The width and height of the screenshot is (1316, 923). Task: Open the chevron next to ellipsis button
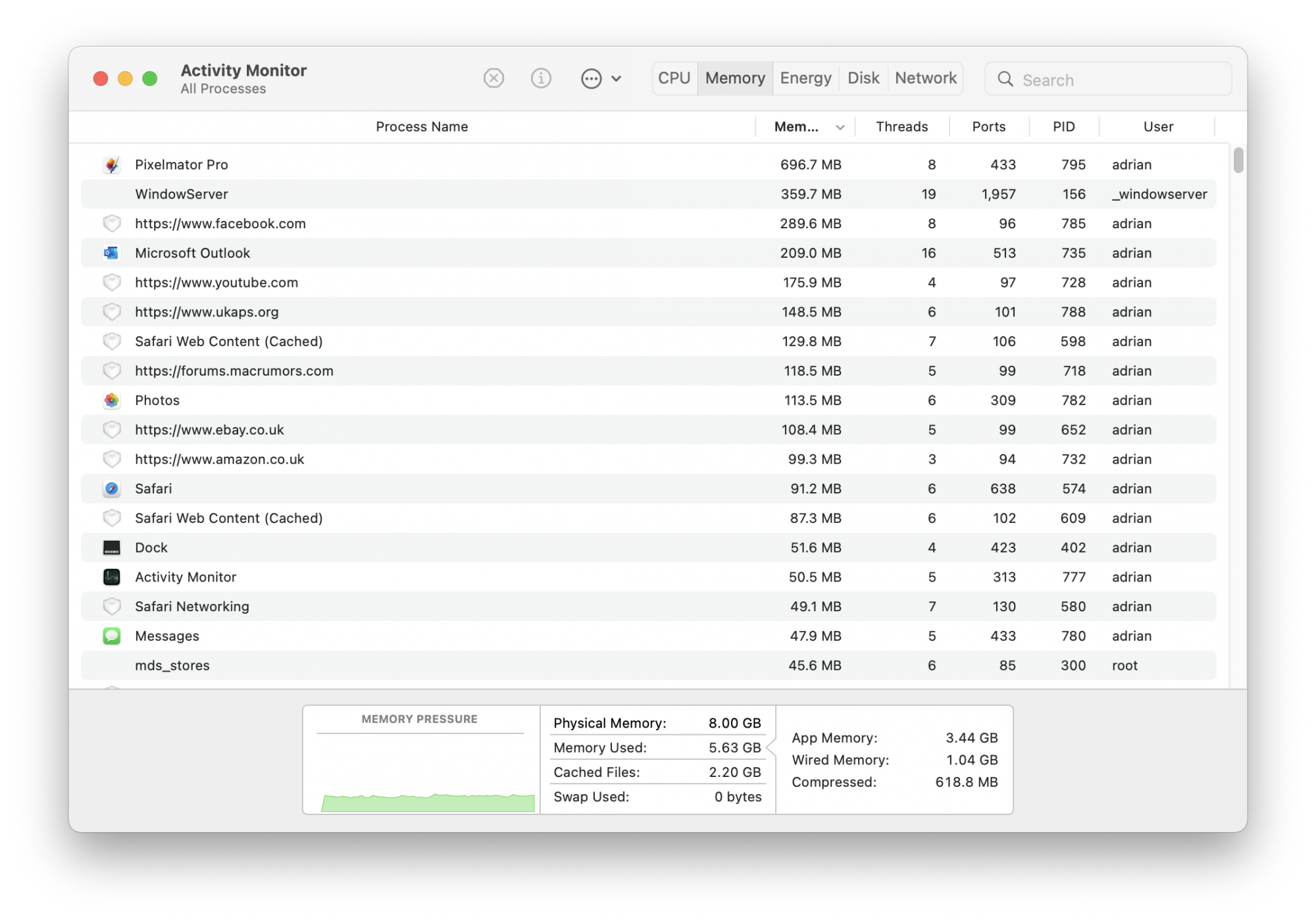[617, 79]
